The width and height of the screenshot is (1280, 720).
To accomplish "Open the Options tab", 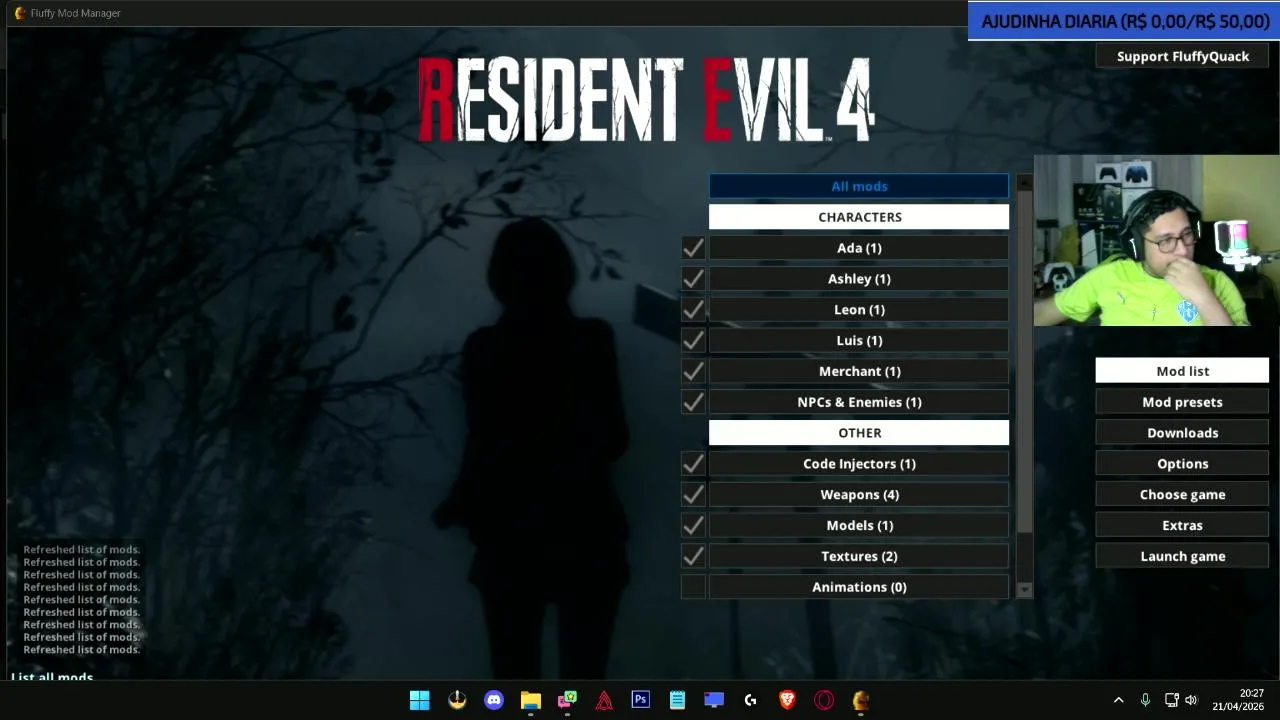I will [1182, 464].
